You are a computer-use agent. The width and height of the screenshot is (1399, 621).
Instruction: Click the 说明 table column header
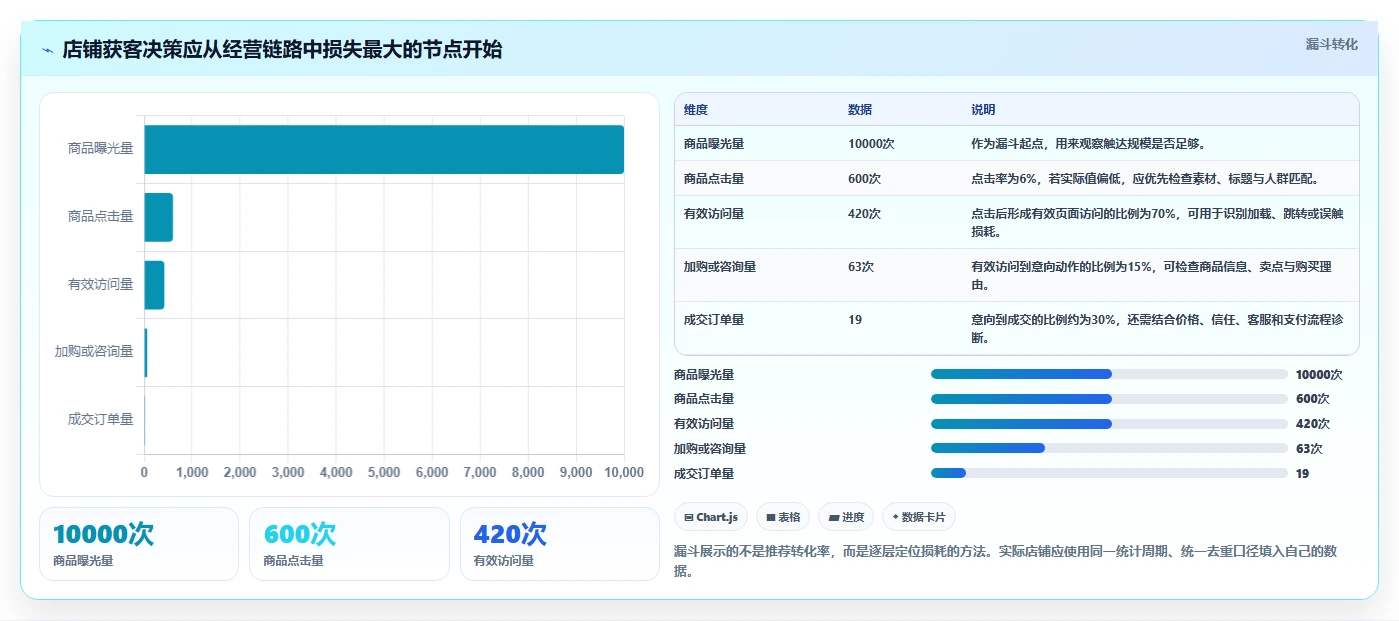983,110
